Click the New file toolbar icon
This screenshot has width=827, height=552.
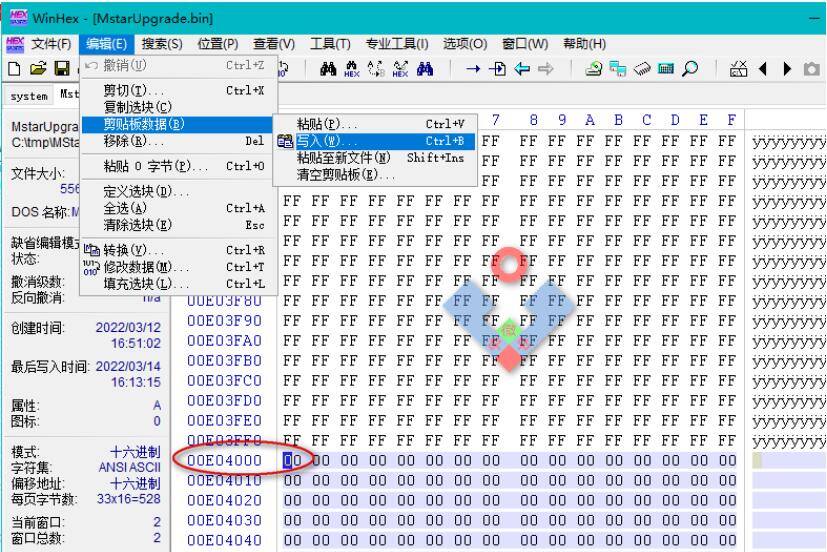(15, 69)
